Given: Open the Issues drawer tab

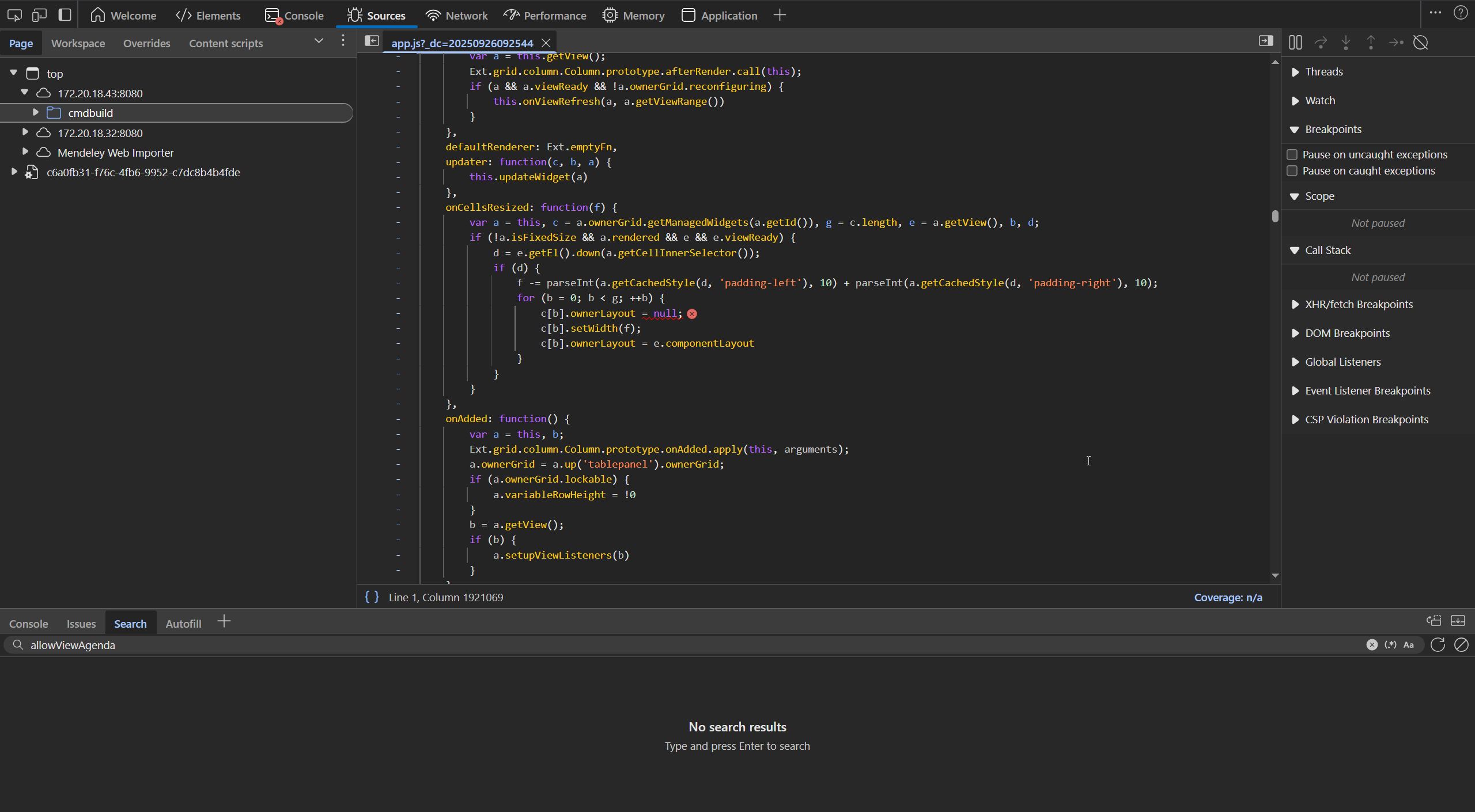Looking at the screenshot, I should pos(81,624).
